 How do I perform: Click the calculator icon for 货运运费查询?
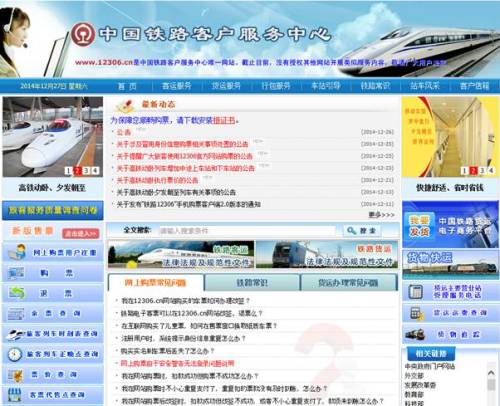417,313
